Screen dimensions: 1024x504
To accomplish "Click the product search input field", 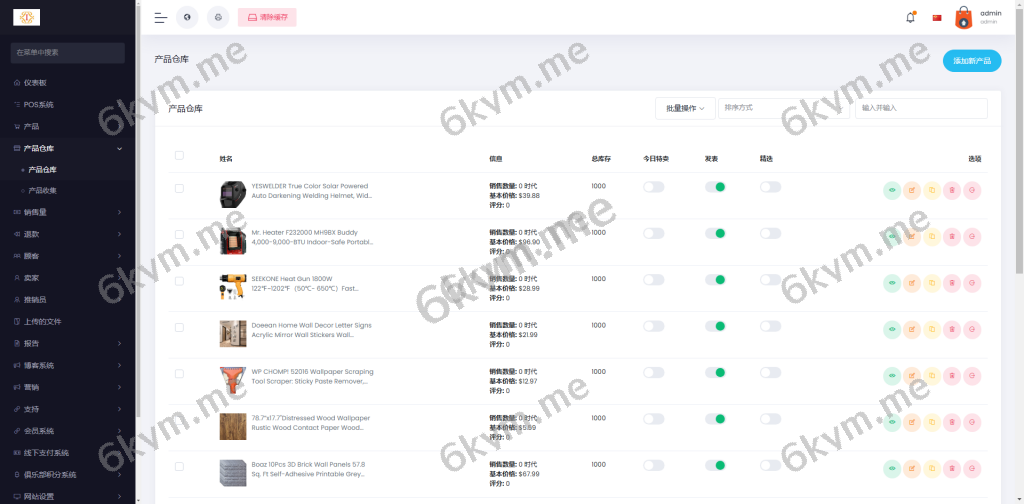I will (920, 108).
